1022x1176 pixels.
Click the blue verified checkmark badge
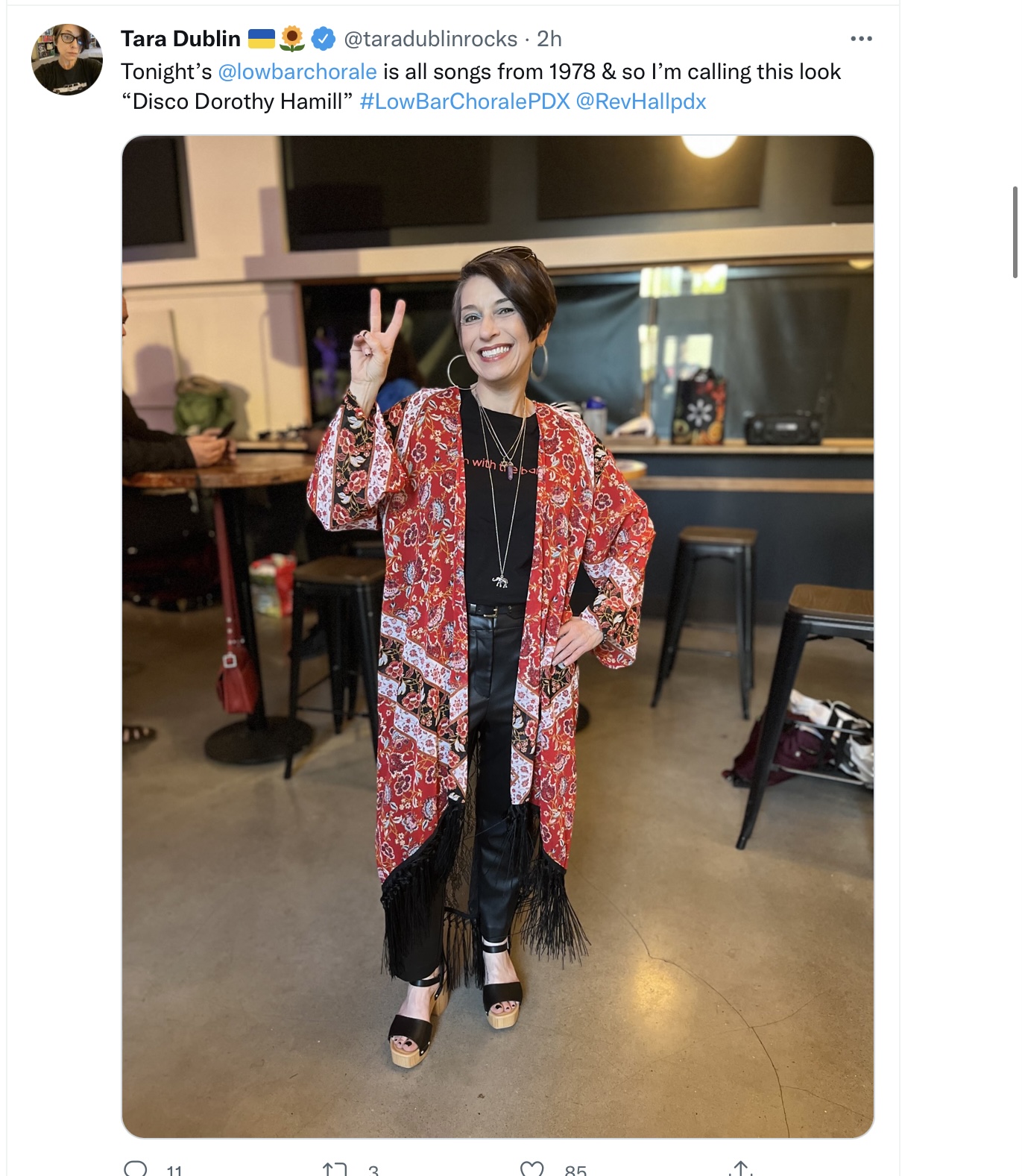pyautogui.click(x=322, y=39)
